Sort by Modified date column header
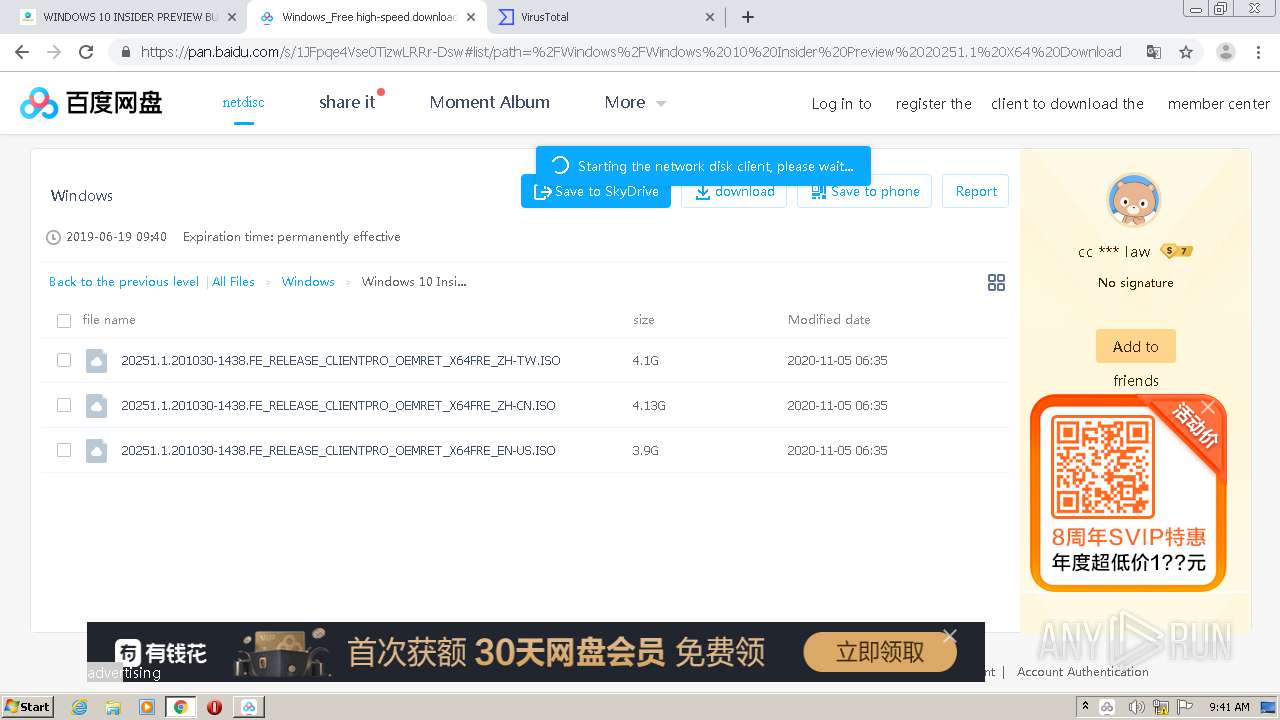Viewport: 1280px width, 720px height. tap(829, 320)
